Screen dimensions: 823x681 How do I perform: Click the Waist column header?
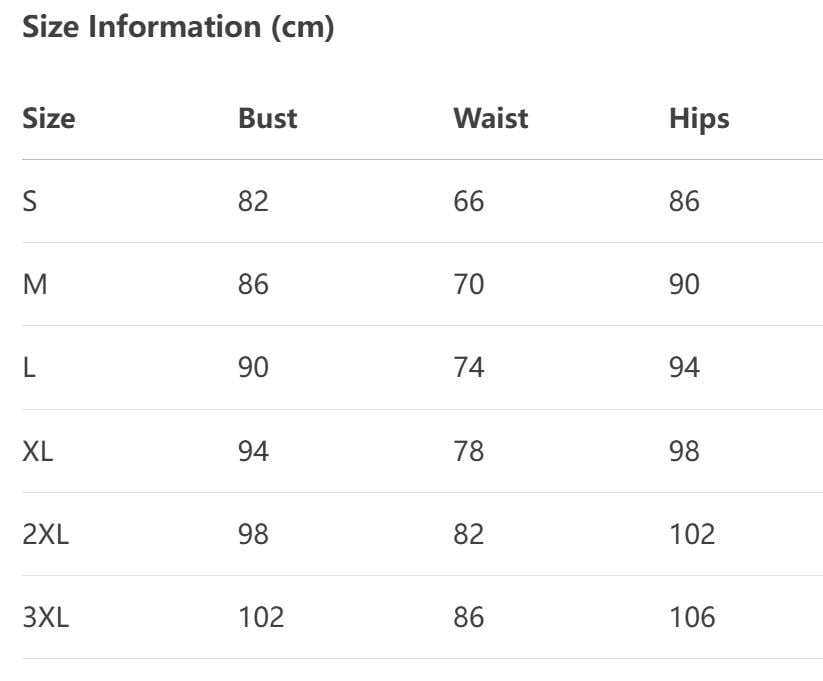[490, 118]
